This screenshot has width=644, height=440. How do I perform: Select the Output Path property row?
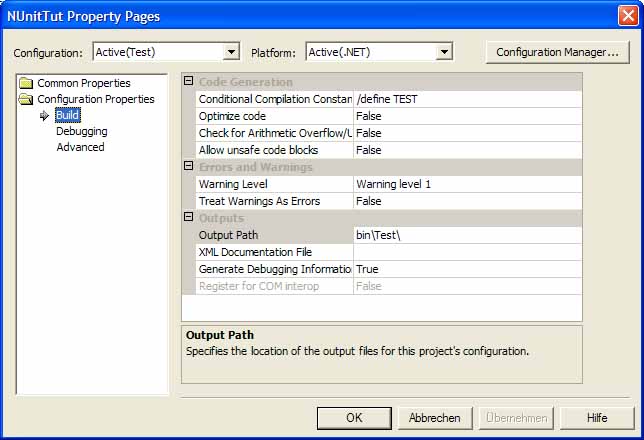tap(274, 235)
